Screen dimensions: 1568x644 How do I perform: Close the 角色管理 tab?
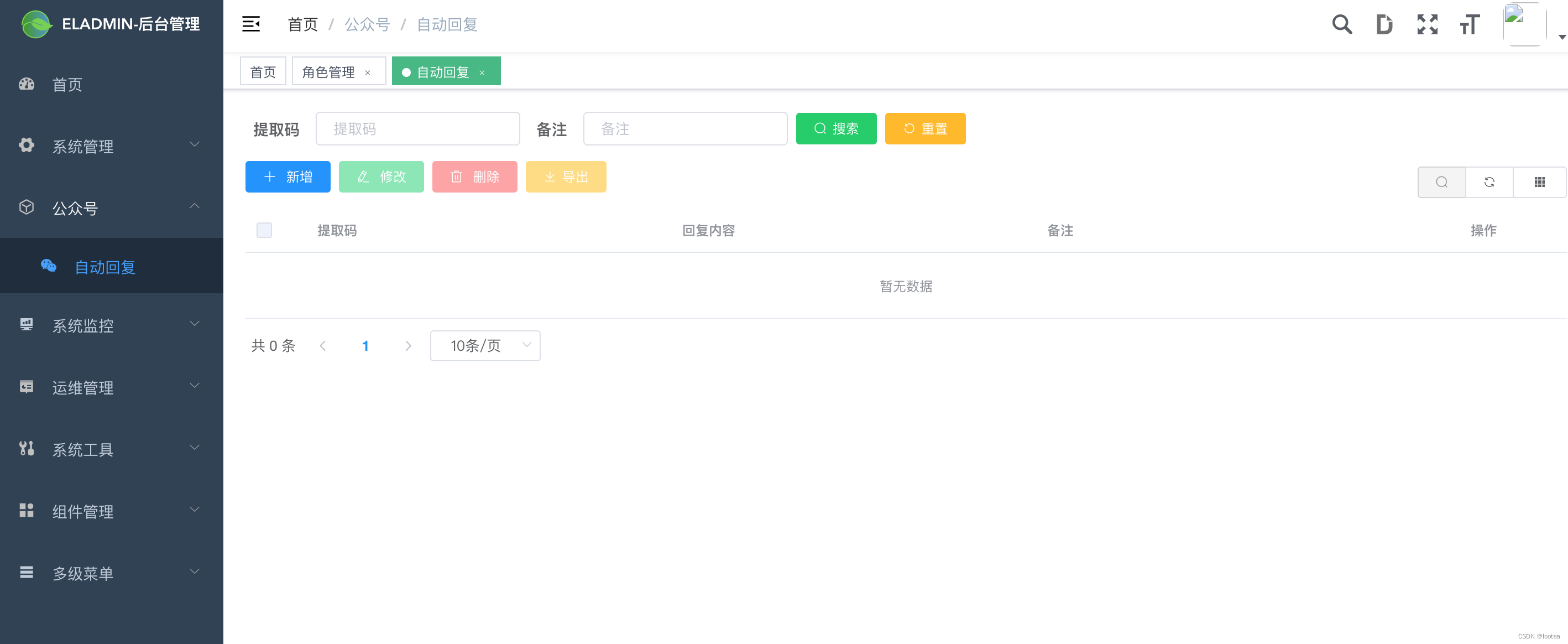368,73
